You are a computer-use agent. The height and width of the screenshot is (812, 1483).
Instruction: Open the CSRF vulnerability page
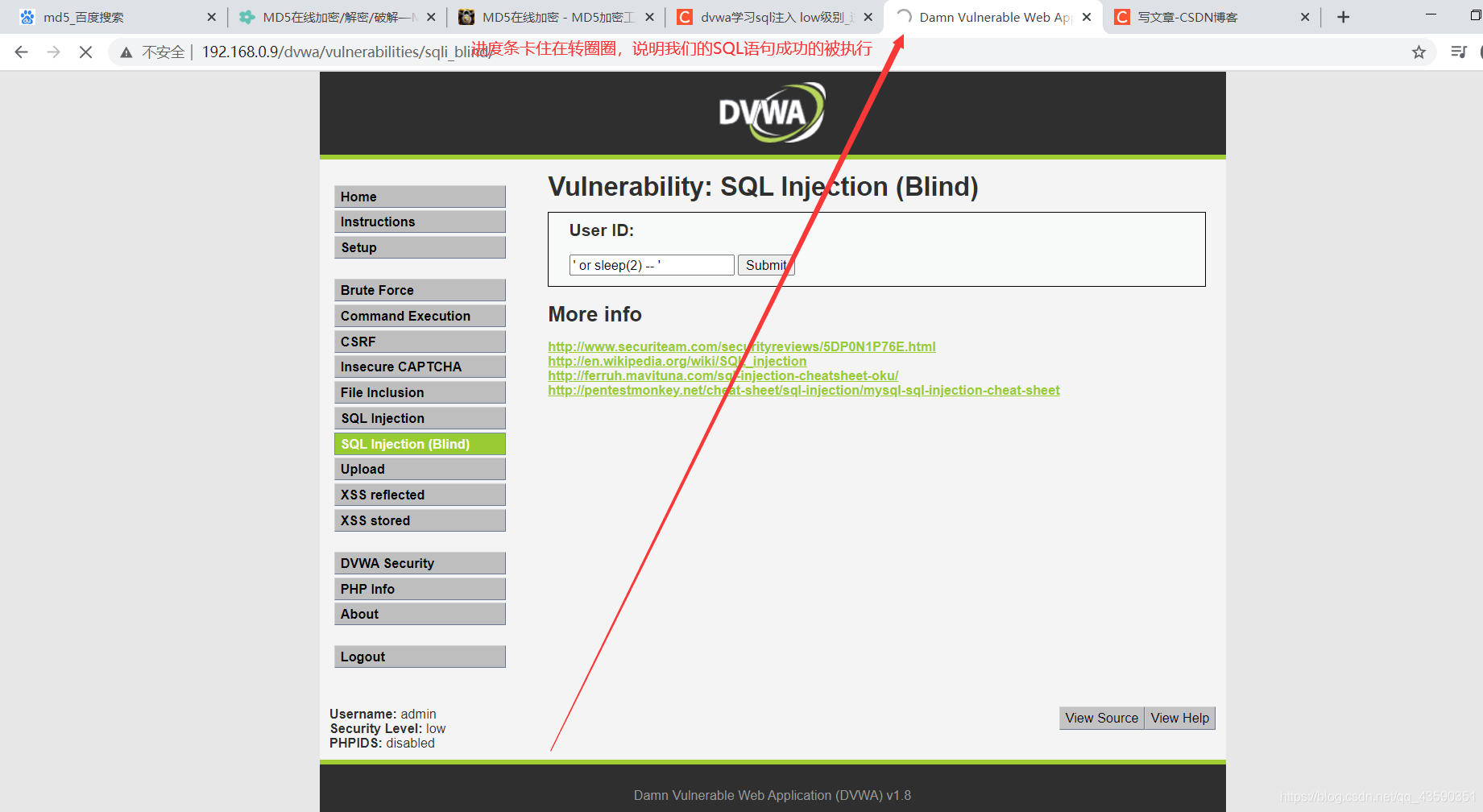(420, 342)
